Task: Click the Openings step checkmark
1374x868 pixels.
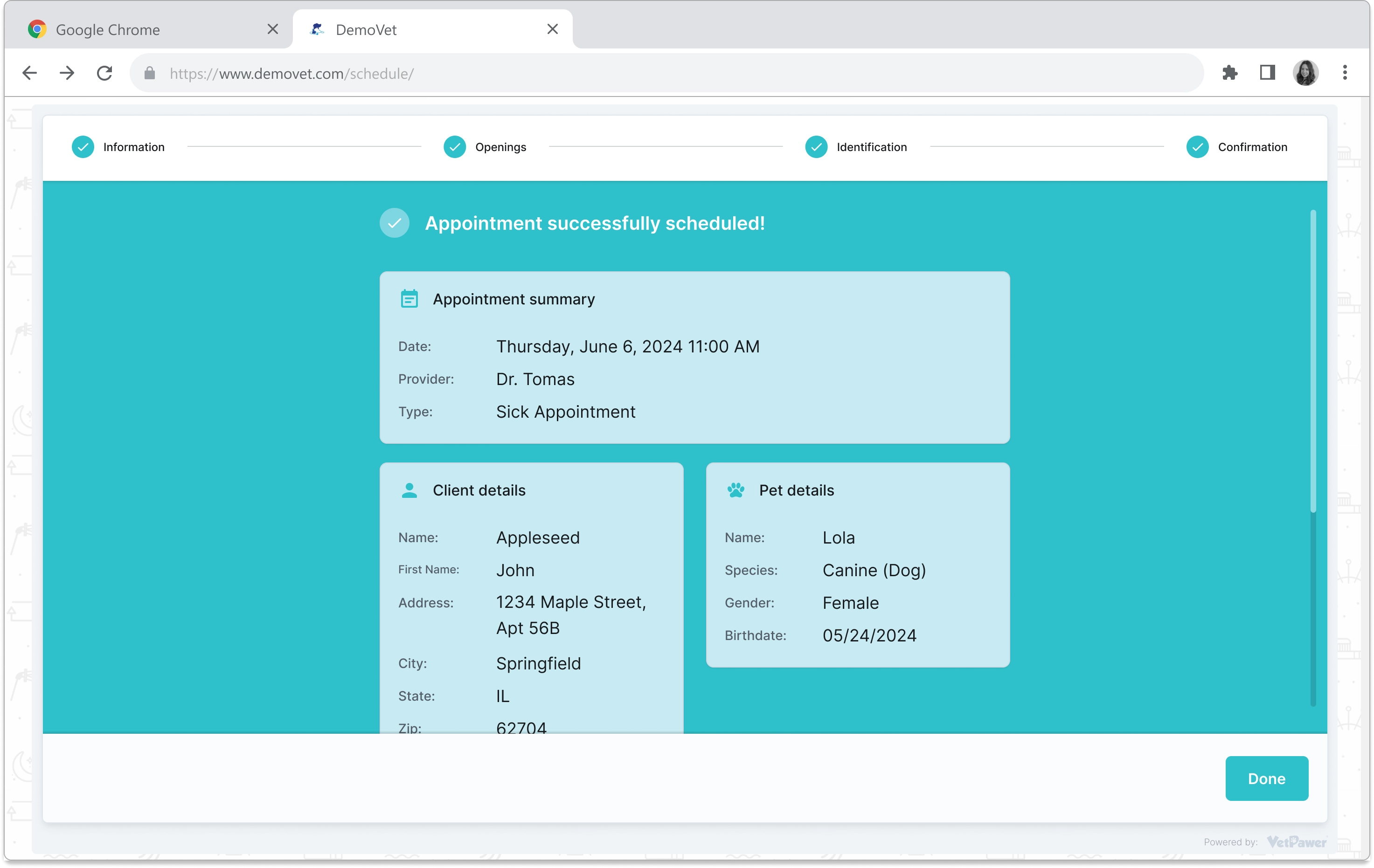Action: pos(455,147)
